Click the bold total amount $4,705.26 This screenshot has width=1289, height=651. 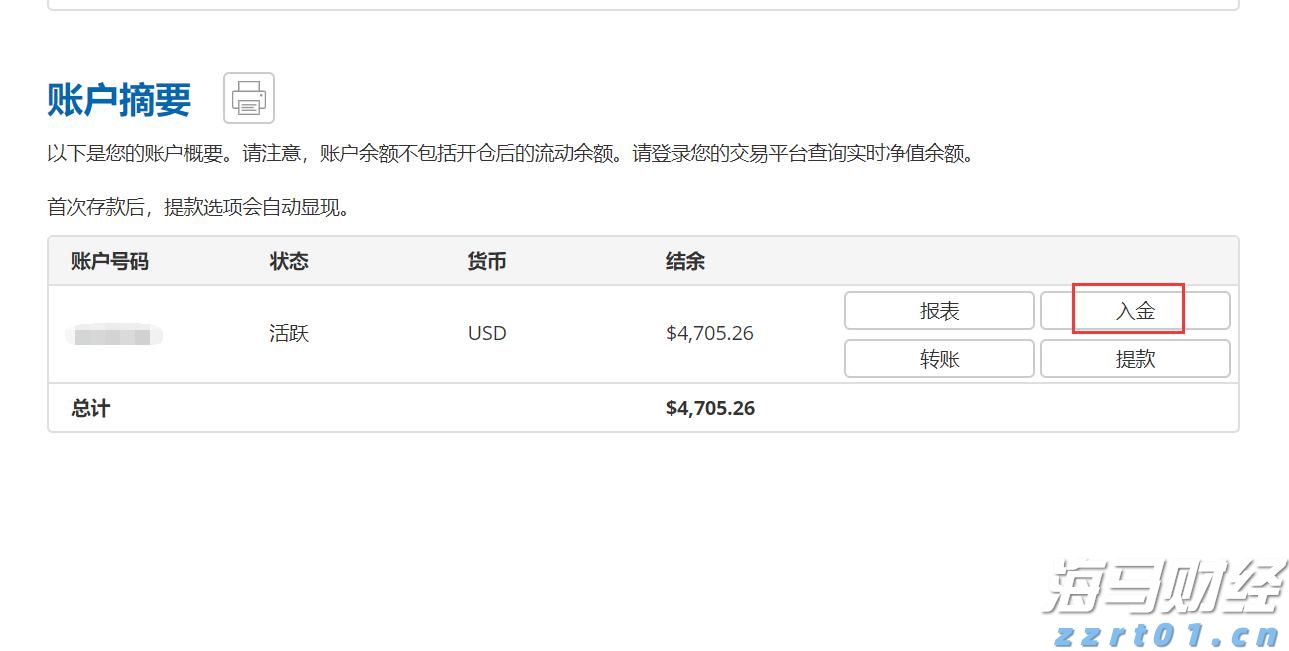(x=711, y=408)
